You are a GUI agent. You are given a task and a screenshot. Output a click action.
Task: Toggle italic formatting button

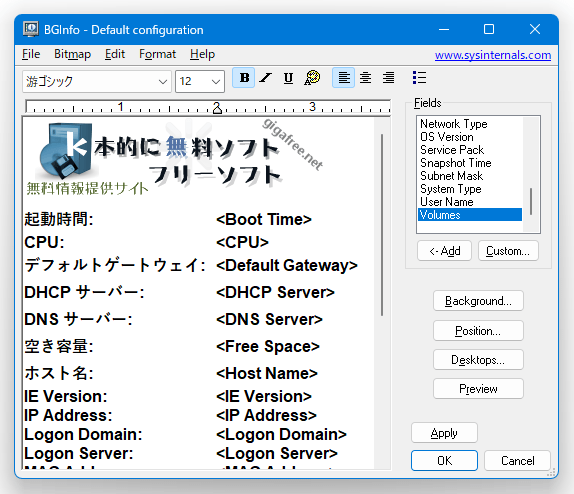tap(266, 78)
